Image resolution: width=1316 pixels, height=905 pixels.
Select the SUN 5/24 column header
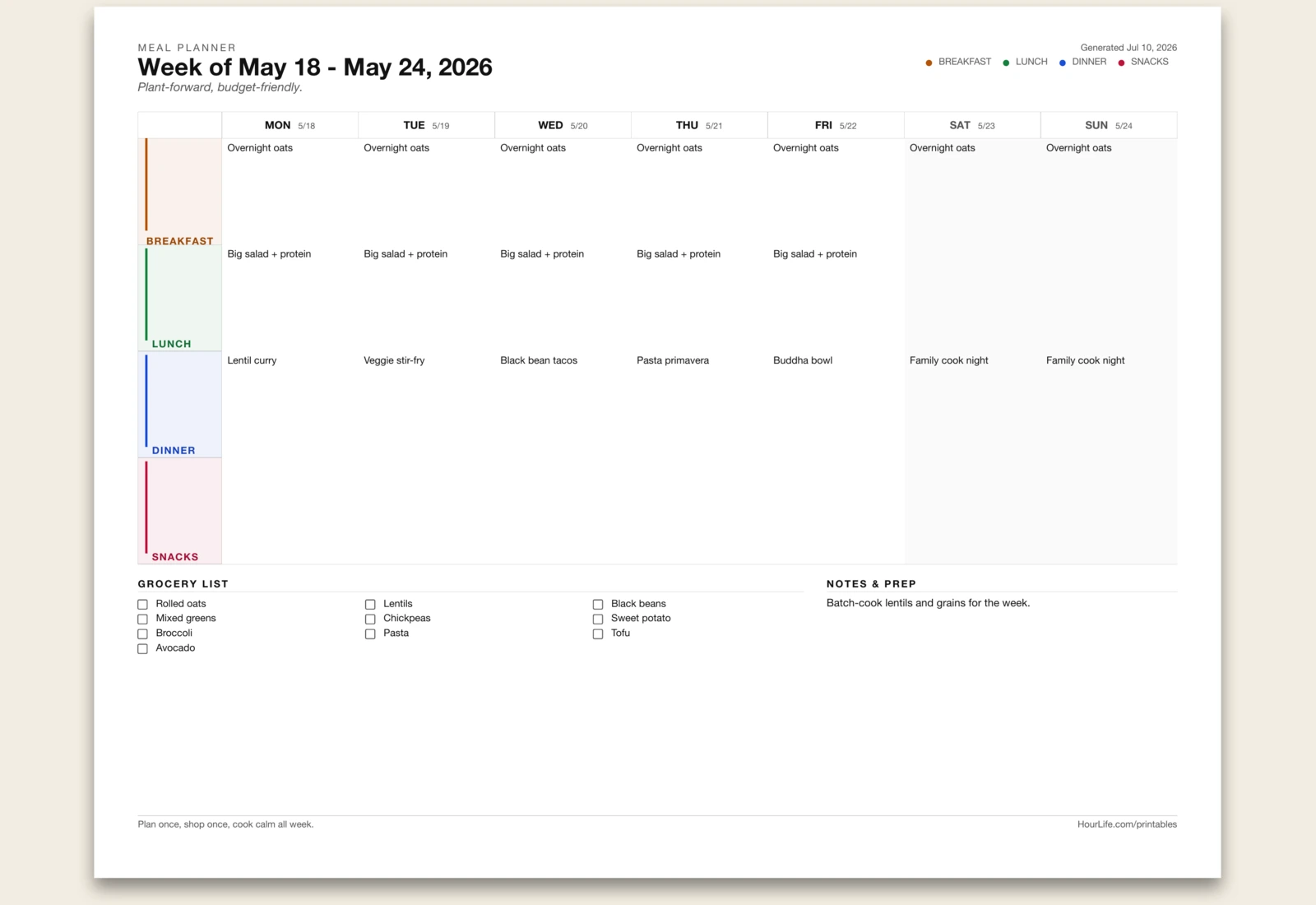(1109, 125)
